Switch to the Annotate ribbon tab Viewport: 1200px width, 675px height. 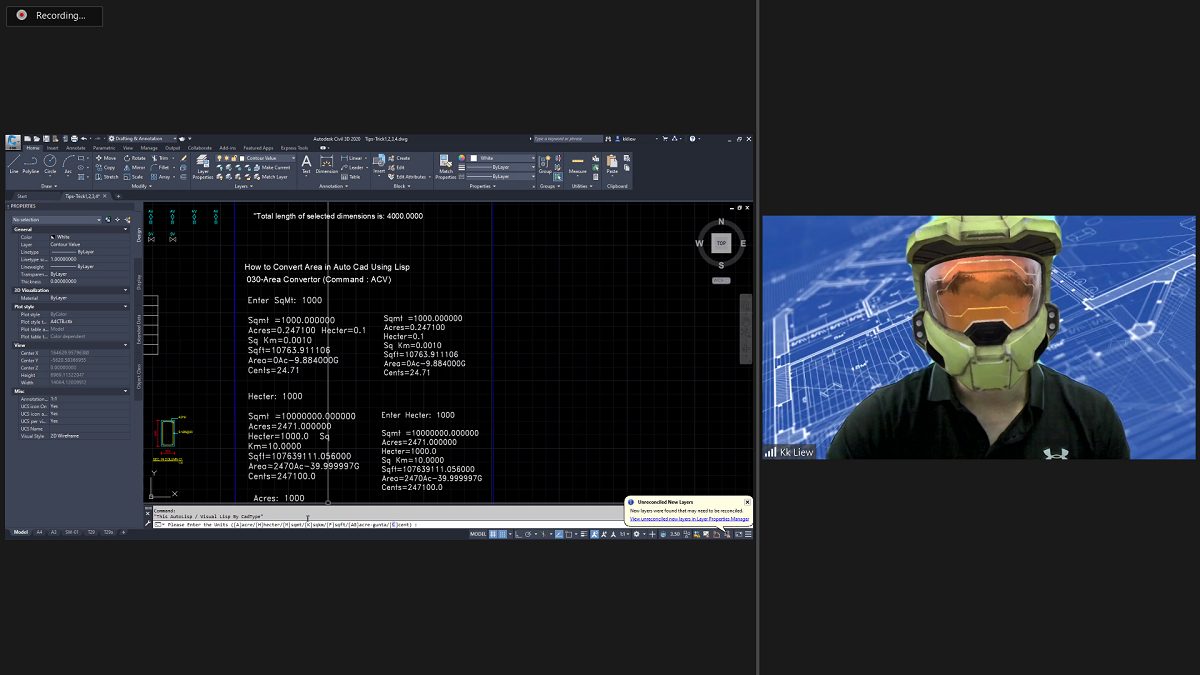(x=76, y=148)
